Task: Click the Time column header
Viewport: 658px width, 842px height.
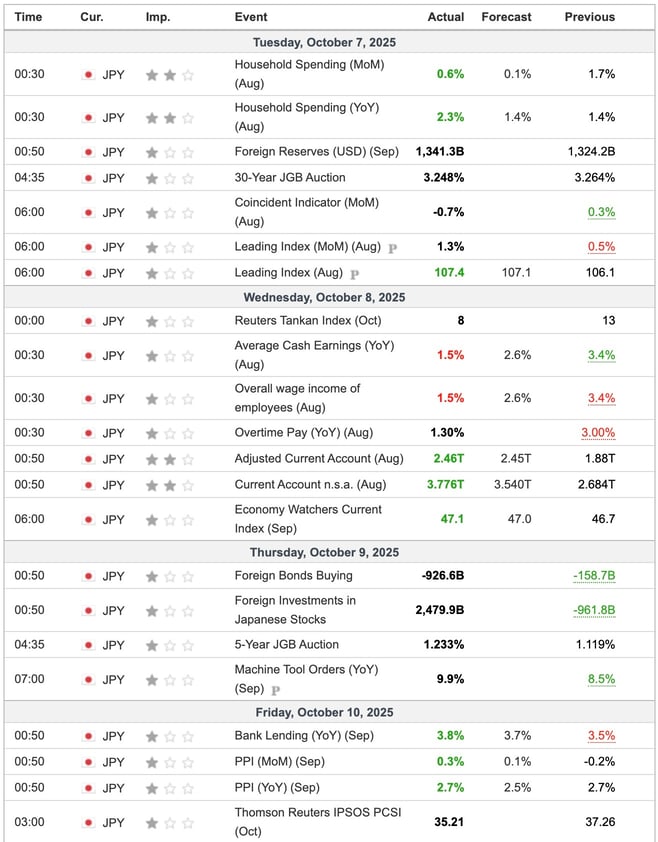Action: coord(28,17)
